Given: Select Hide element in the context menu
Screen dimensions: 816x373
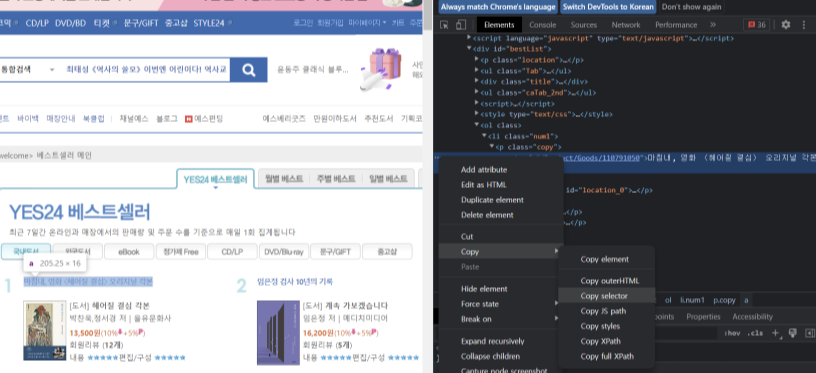Looking at the screenshot, I should pyautogui.click(x=501, y=289).
